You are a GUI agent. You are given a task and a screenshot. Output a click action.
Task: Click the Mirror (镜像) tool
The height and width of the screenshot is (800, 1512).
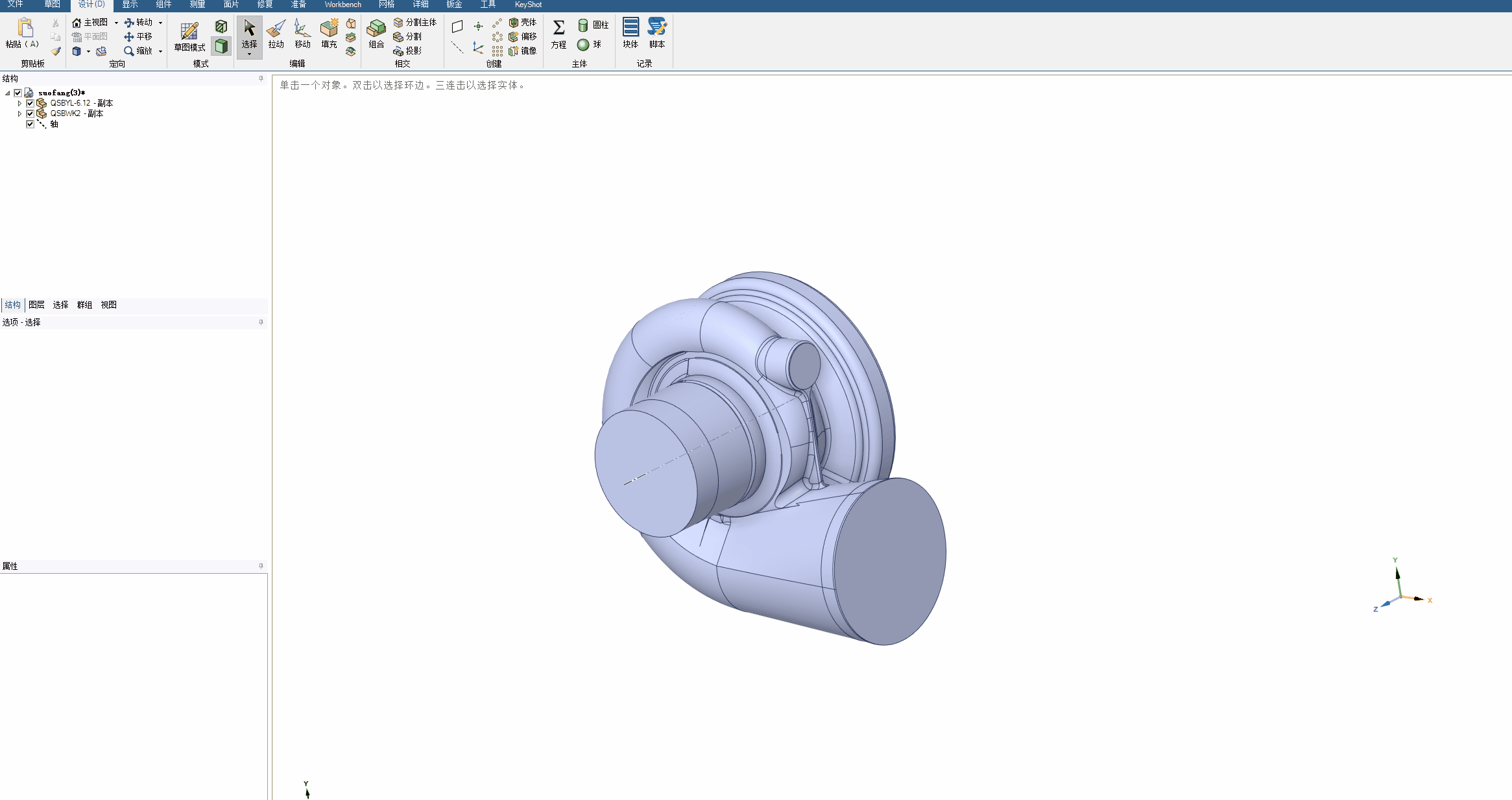tap(523, 51)
